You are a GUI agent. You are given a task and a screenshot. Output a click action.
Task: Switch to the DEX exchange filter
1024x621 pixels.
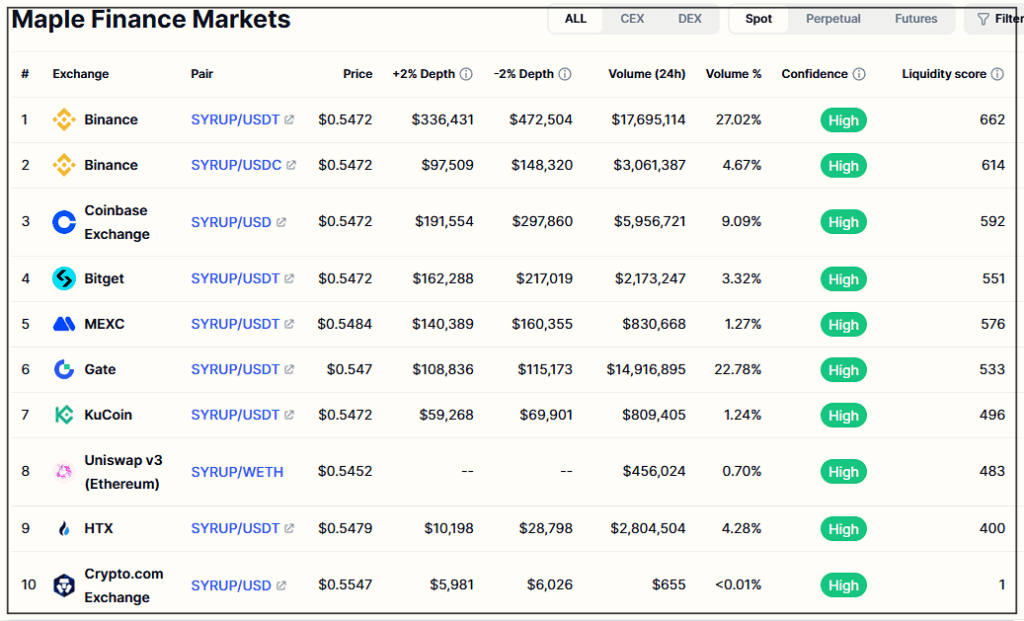pyautogui.click(x=690, y=19)
